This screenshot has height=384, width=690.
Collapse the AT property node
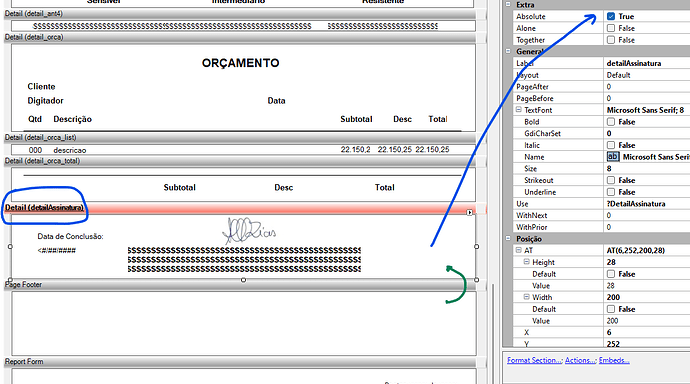519,250
